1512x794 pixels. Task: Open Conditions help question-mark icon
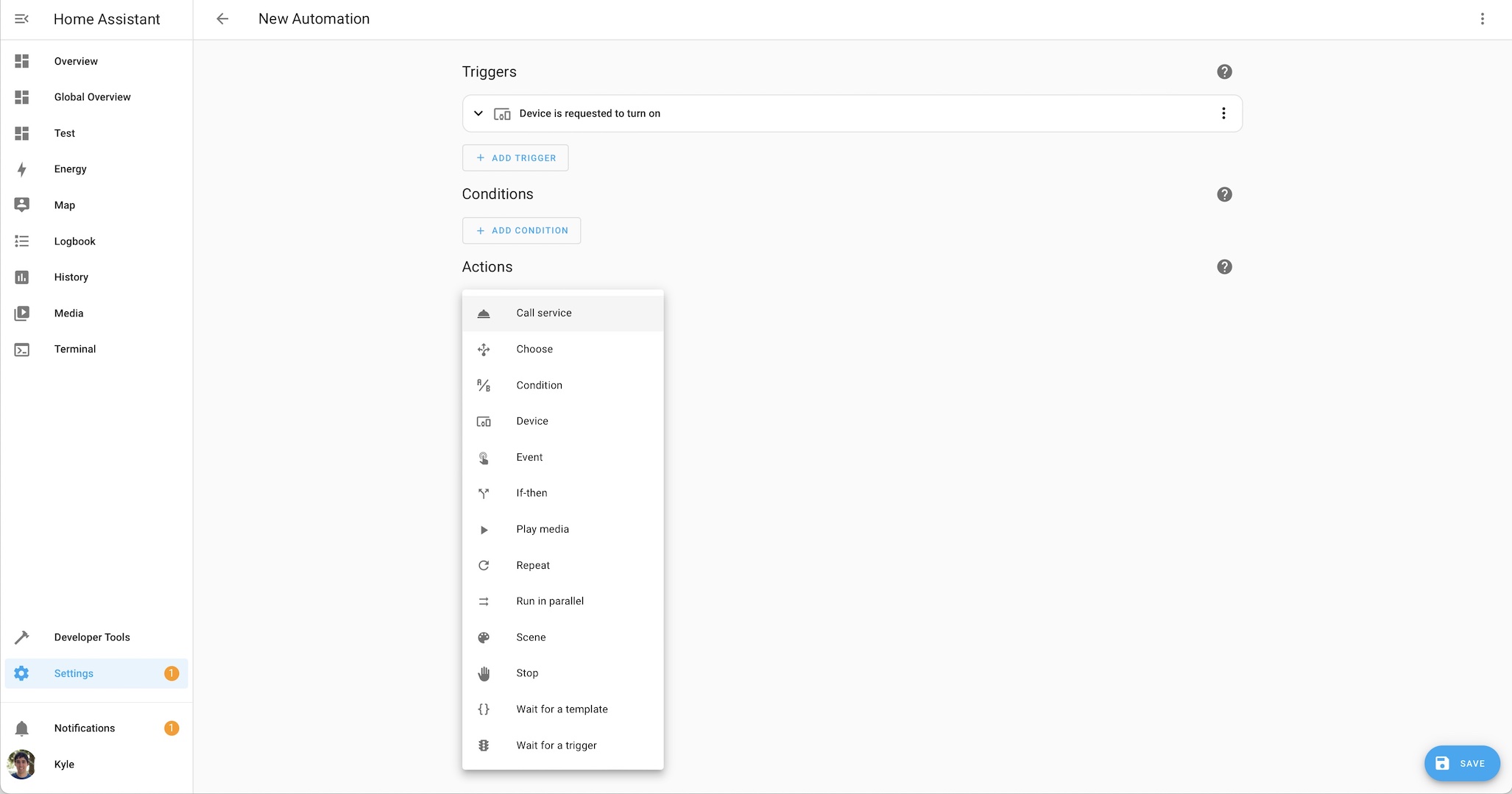point(1224,194)
